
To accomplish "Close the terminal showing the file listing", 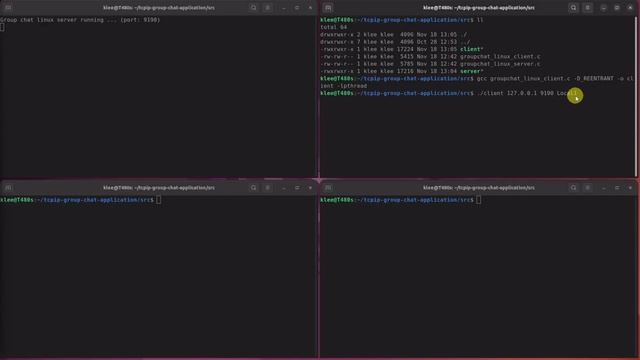I will coord(630,7).
